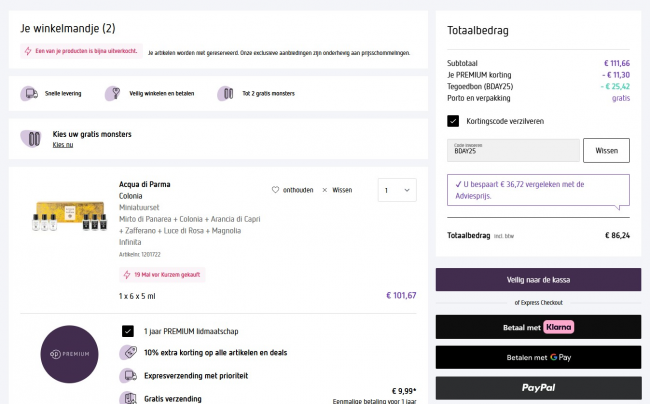Click the fast delivery truck icon
The image size is (650, 404).
[x=28, y=93]
